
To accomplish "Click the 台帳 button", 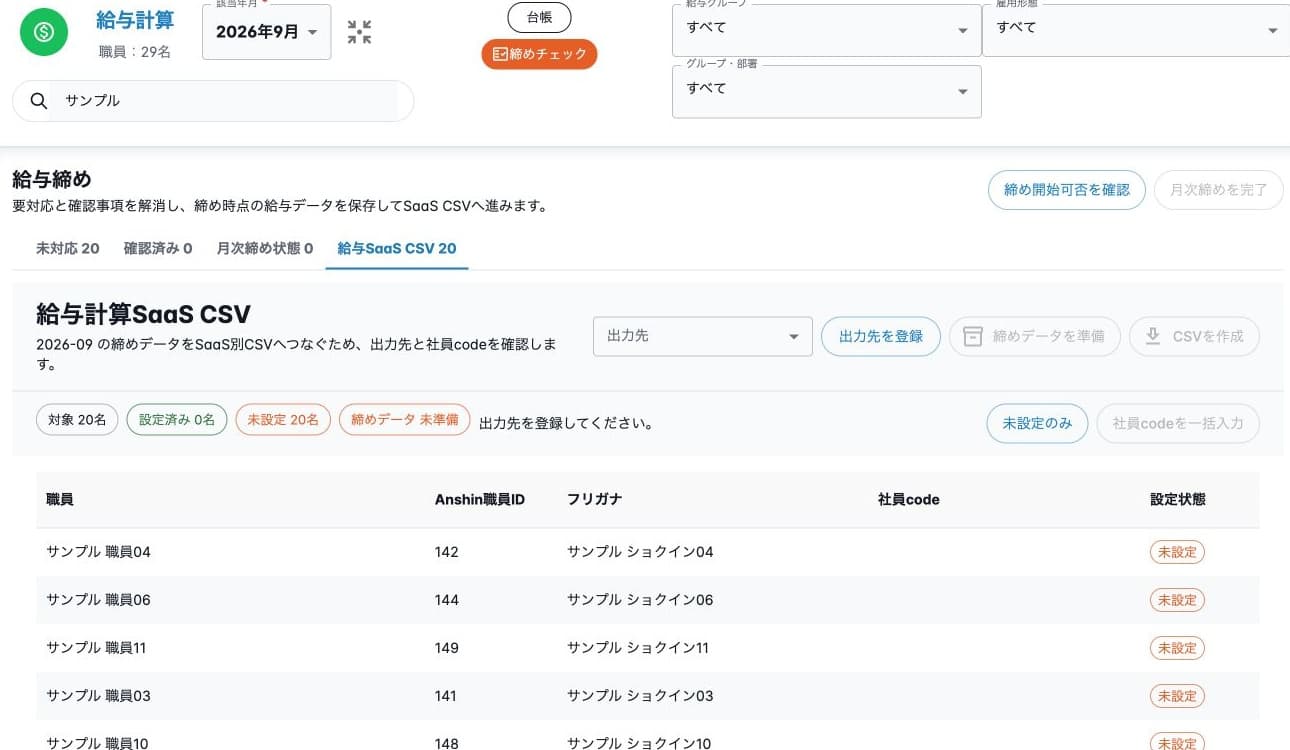I will (539, 17).
